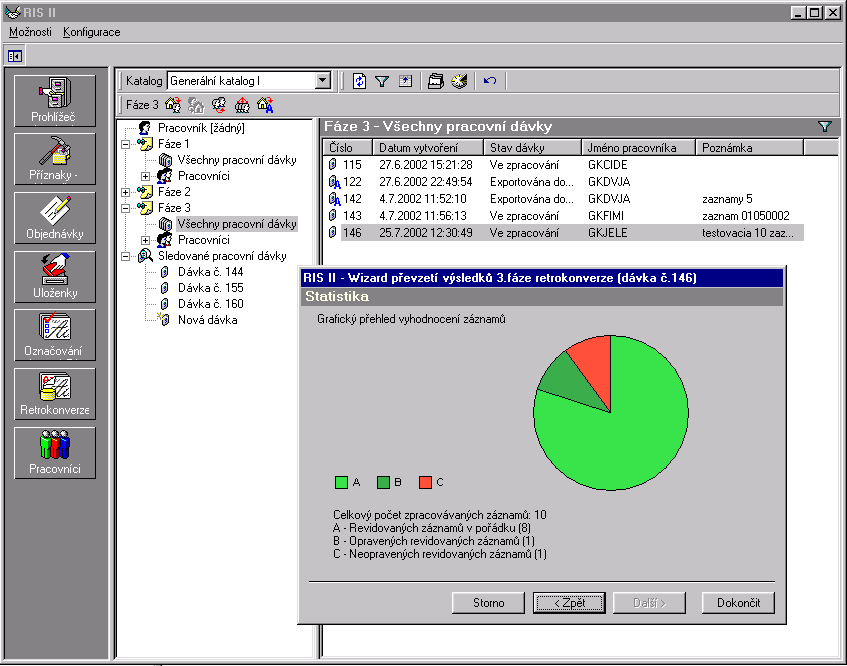Open the Konfigurace menu
The width and height of the screenshot is (847, 666).
91,32
